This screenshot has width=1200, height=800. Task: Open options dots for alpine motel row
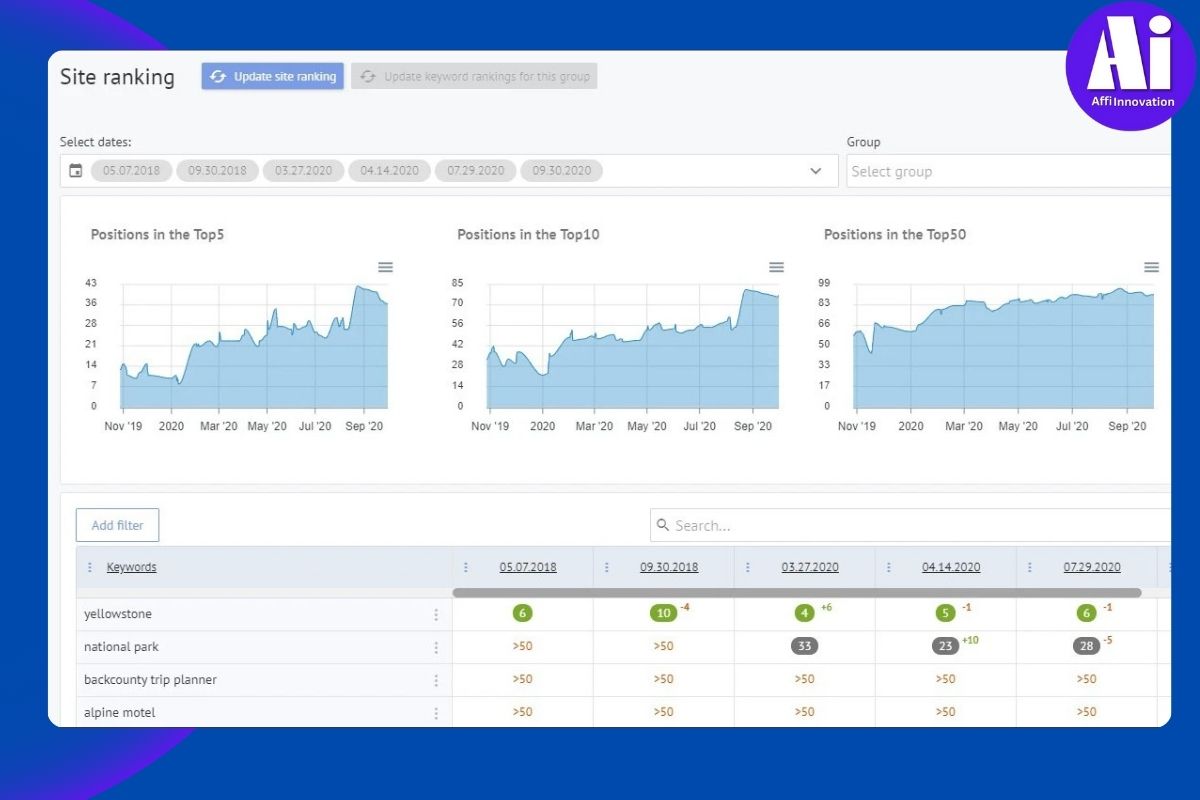(436, 713)
